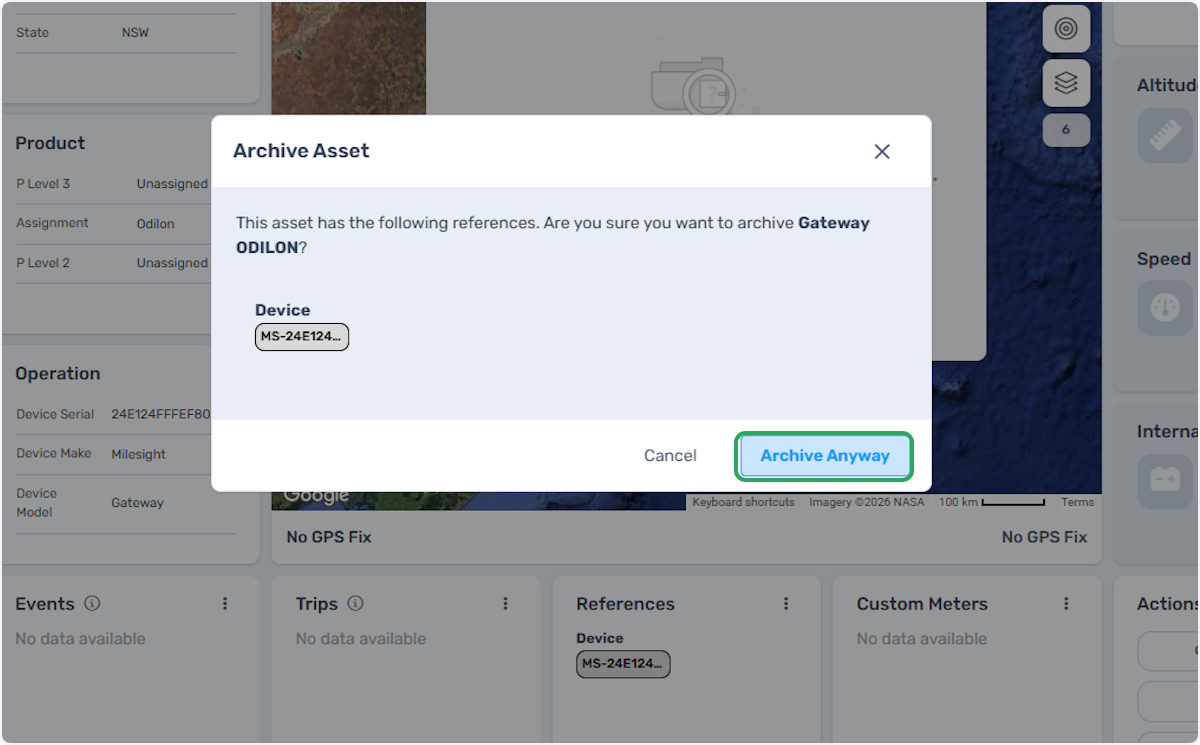The width and height of the screenshot is (1200, 745).
Task: Open the map layers icon
Action: tap(1066, 84)
